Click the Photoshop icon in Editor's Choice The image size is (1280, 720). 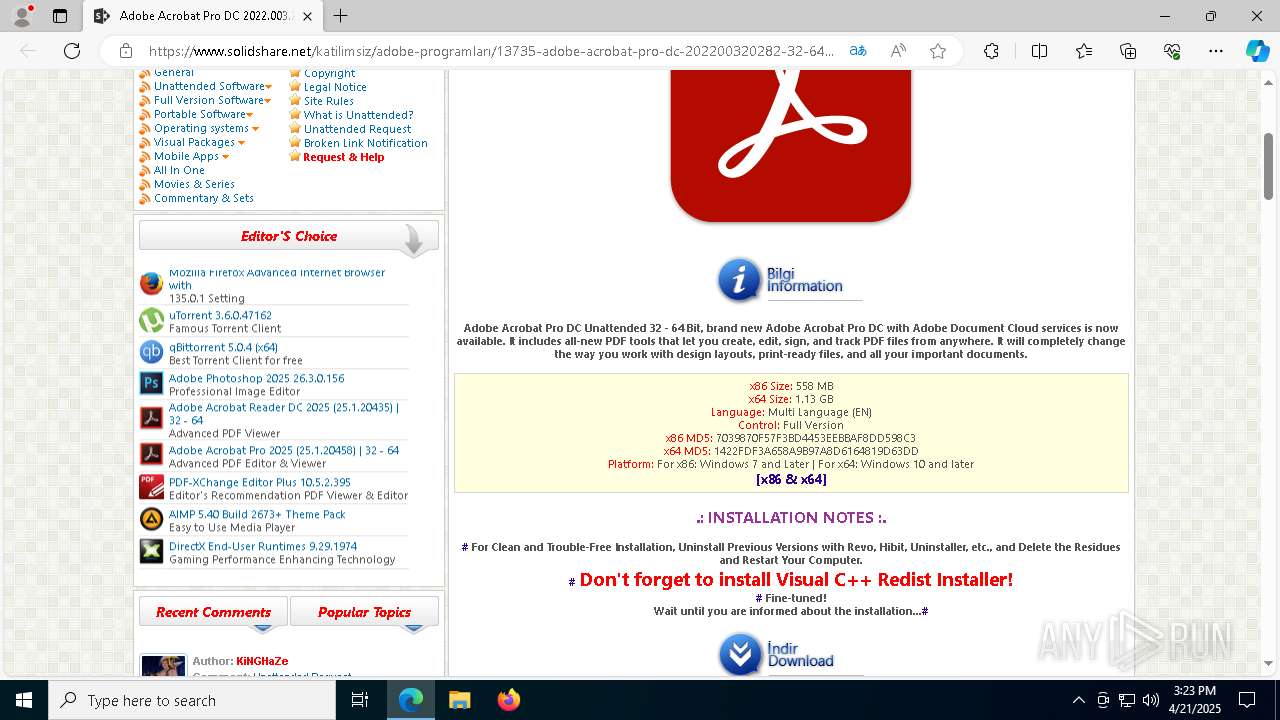(x=151, y=383)
